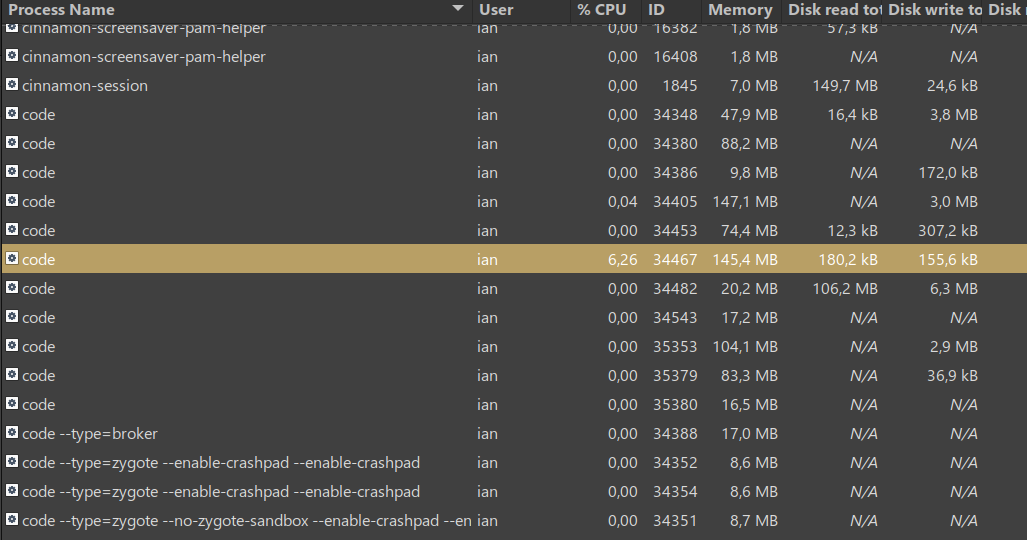
Task: Click the 8,7 MB memory value
Action: [754, 521]
